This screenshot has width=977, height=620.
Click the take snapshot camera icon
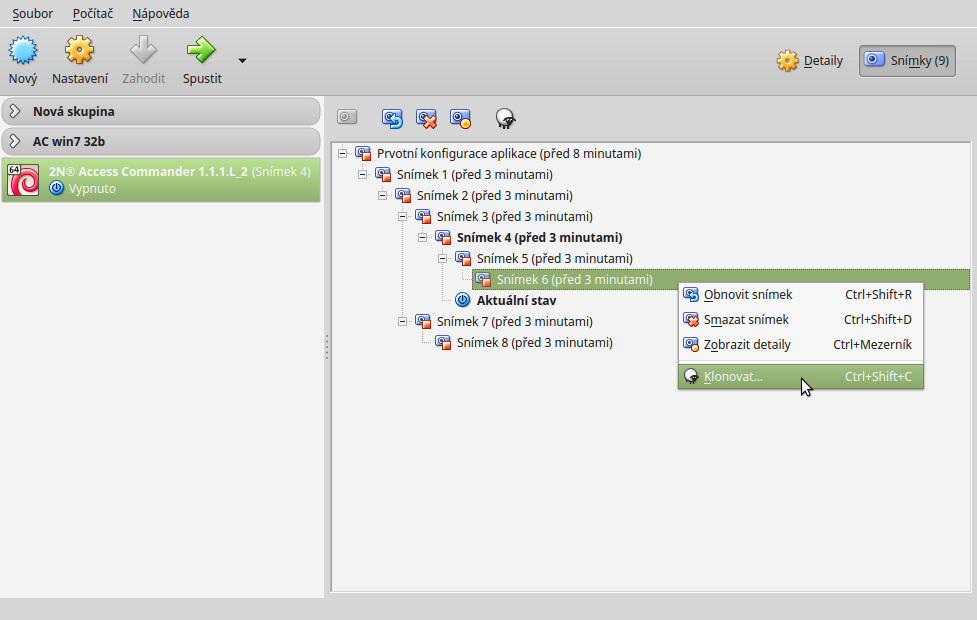(347, 117)
